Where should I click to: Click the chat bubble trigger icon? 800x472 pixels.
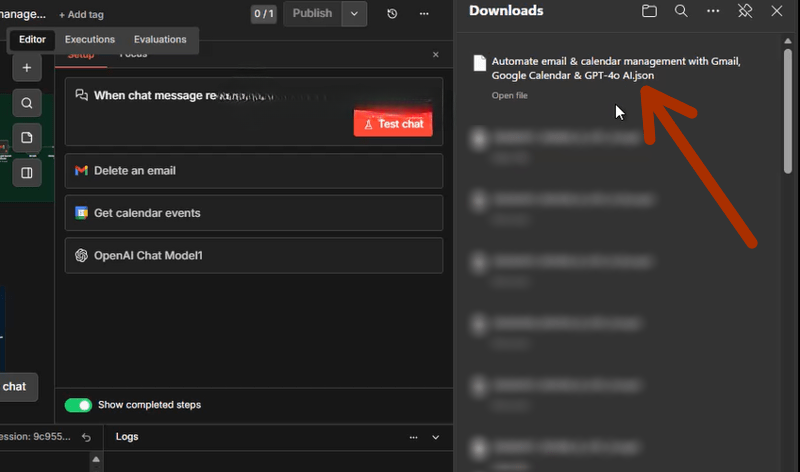pyautogui.click(x=81, y=95)
